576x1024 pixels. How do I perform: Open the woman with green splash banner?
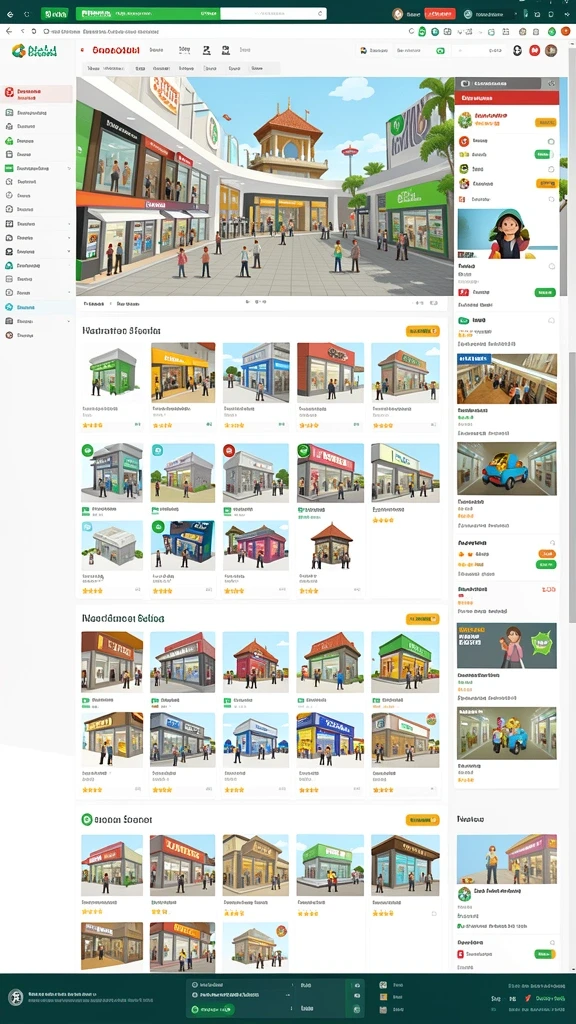click(507, 645)
